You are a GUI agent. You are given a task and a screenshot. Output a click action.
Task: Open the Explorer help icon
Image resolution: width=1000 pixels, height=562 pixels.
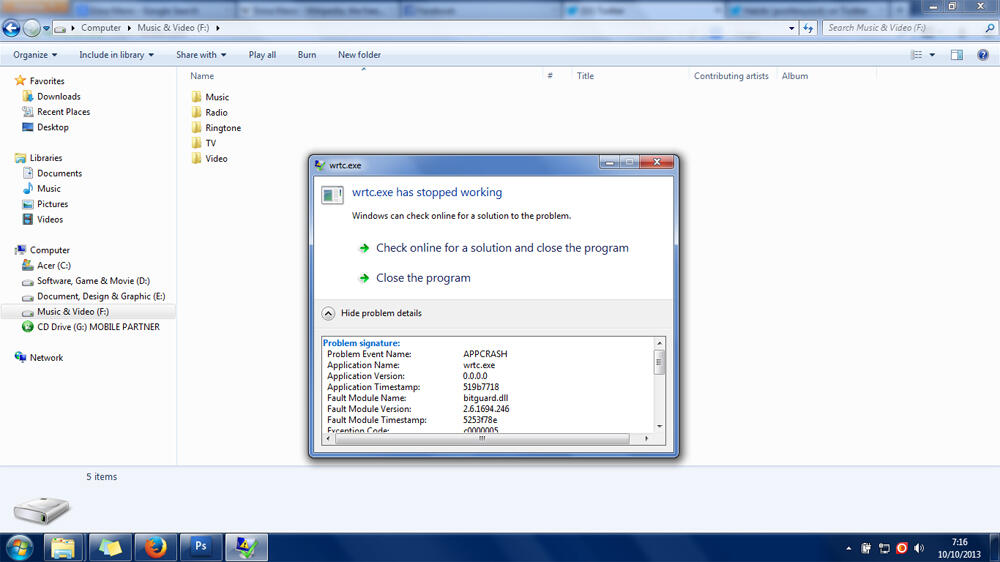(x=983, y=55)
